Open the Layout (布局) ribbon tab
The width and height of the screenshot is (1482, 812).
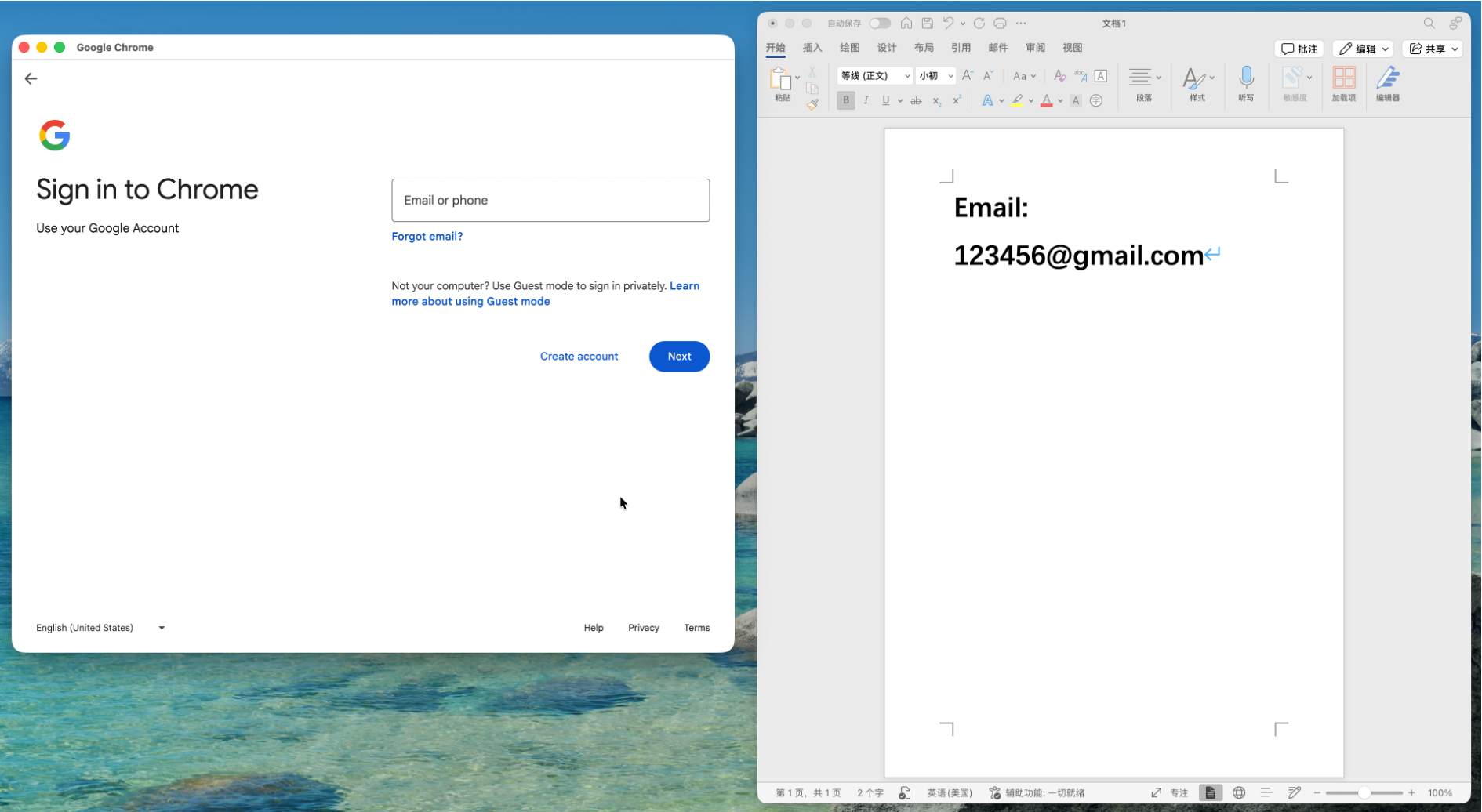tap(924, 48)
